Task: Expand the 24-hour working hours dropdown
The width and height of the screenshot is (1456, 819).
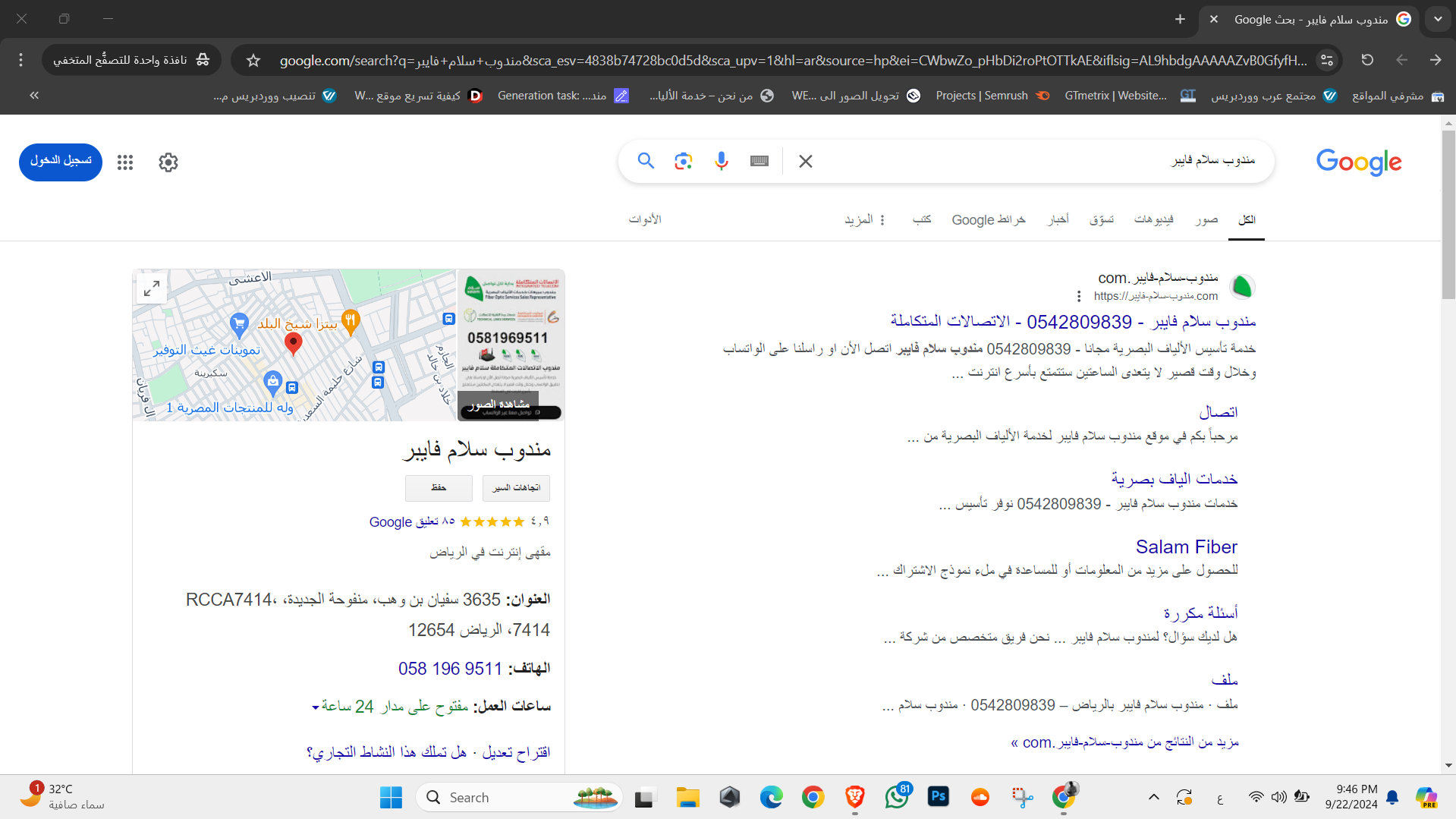Action: [x=316, y=707]
